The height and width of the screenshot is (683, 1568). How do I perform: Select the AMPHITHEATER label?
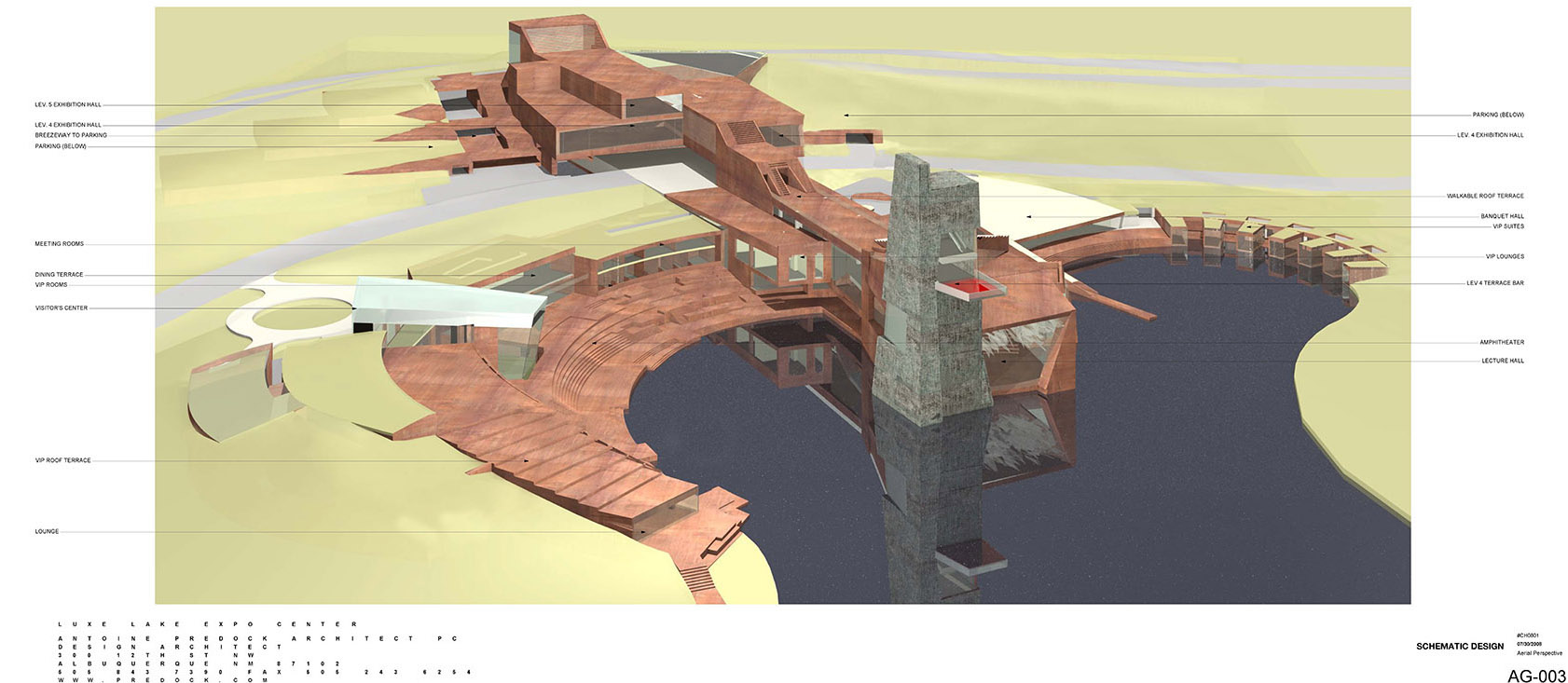(x=1501, y=343)
